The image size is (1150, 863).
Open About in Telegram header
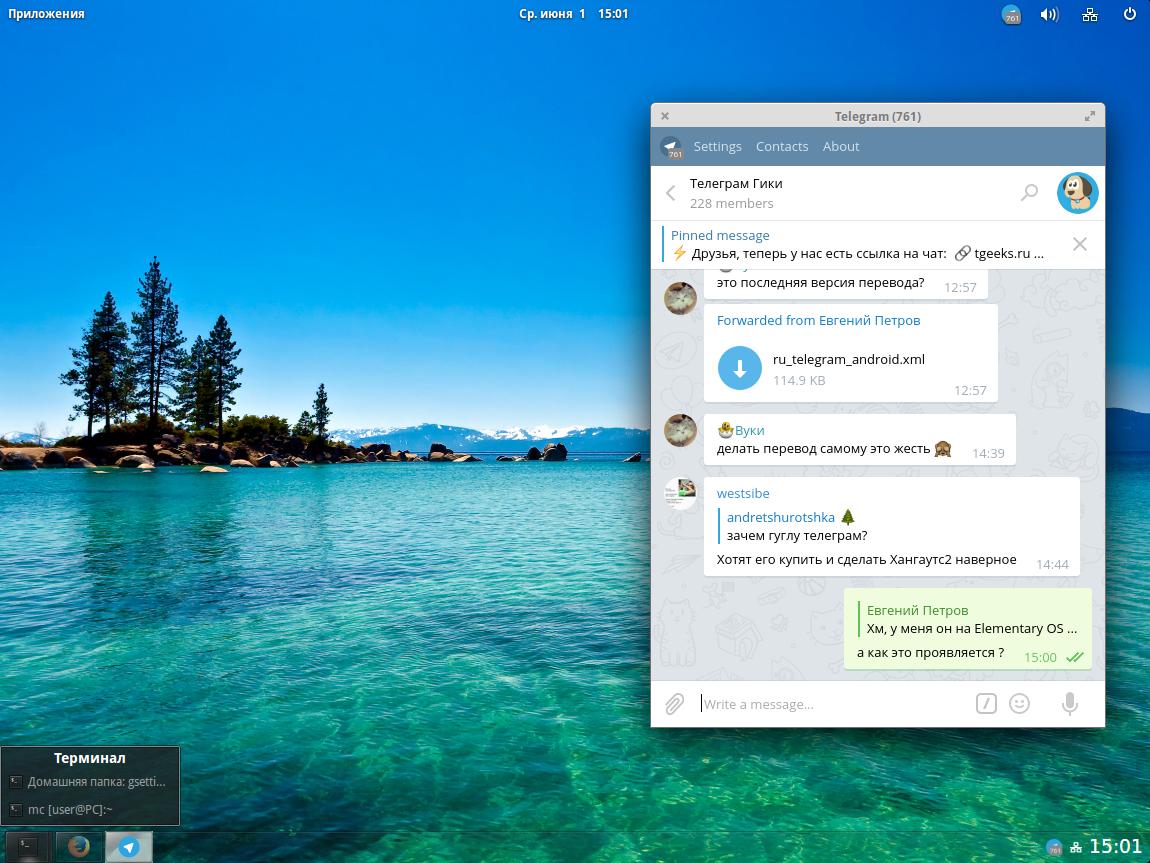[840, 147]
